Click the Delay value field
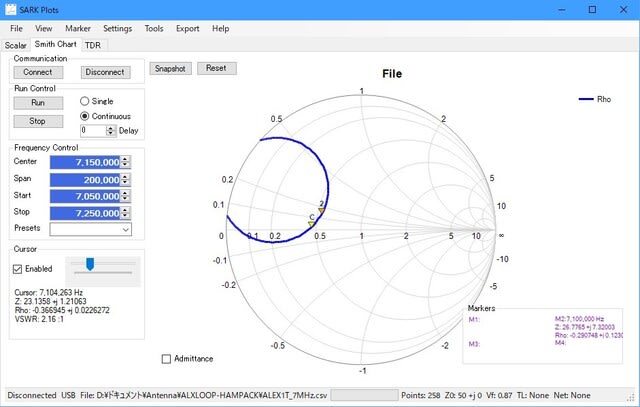Viewport: 640px width, 407px height. 93,131
